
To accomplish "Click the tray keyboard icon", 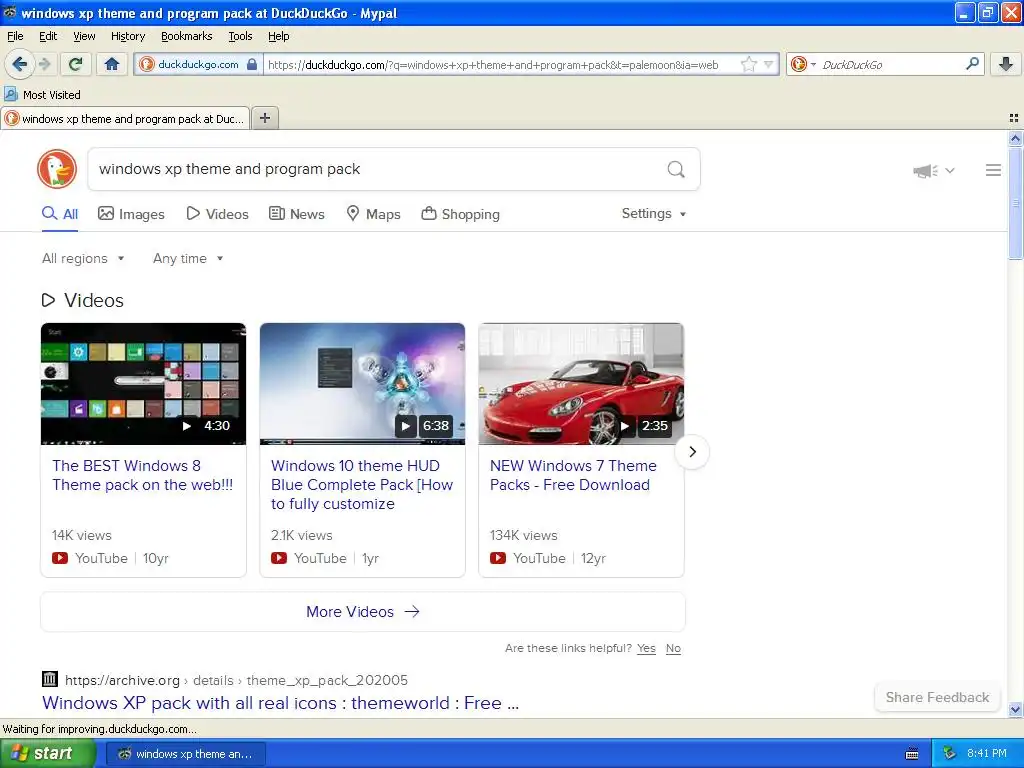I will 912,754.
